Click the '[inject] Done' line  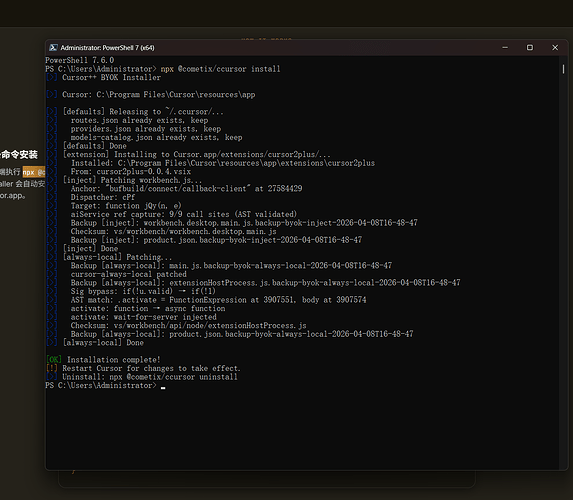(x=90, y=249)
